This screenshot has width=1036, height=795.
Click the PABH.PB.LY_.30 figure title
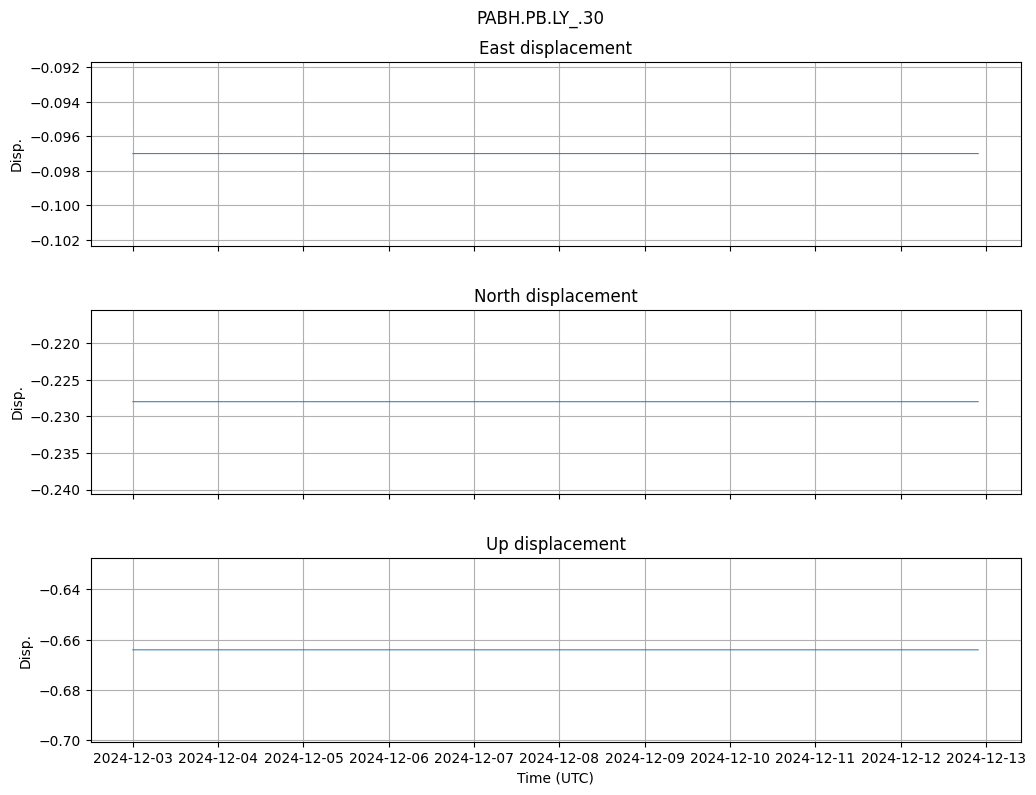pos(540,18)
